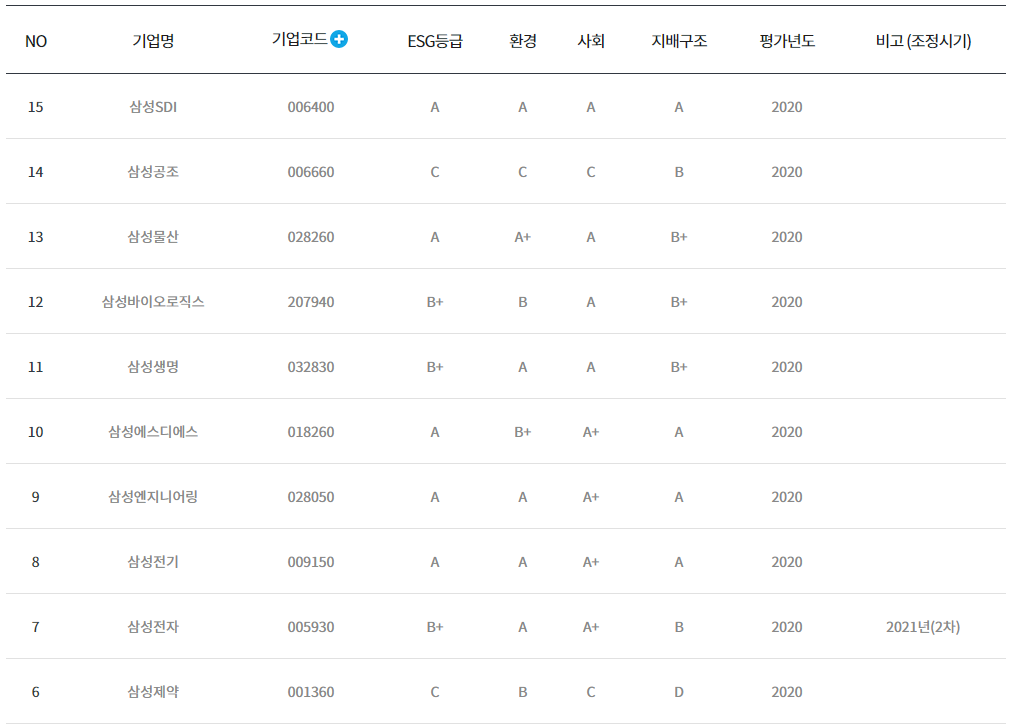The width and height of the screenshot is (1014, 727).
Task: Select company code 207940
Action: pyautogui.click(x=311, y=302)
